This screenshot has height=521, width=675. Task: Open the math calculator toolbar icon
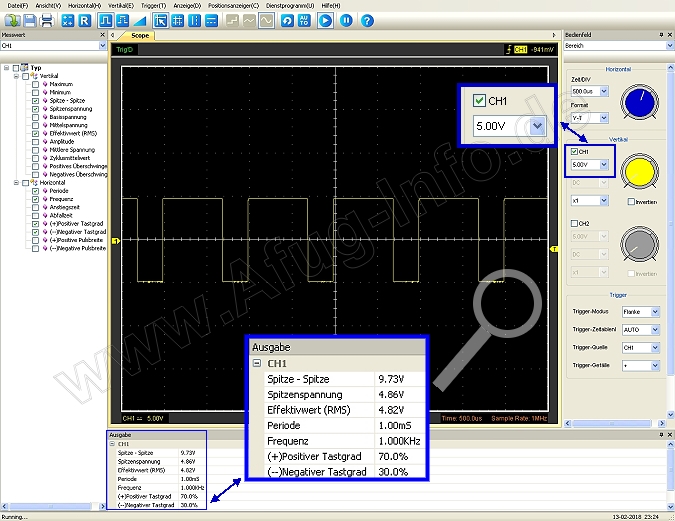pyautogui.click(x=68, y=20)
